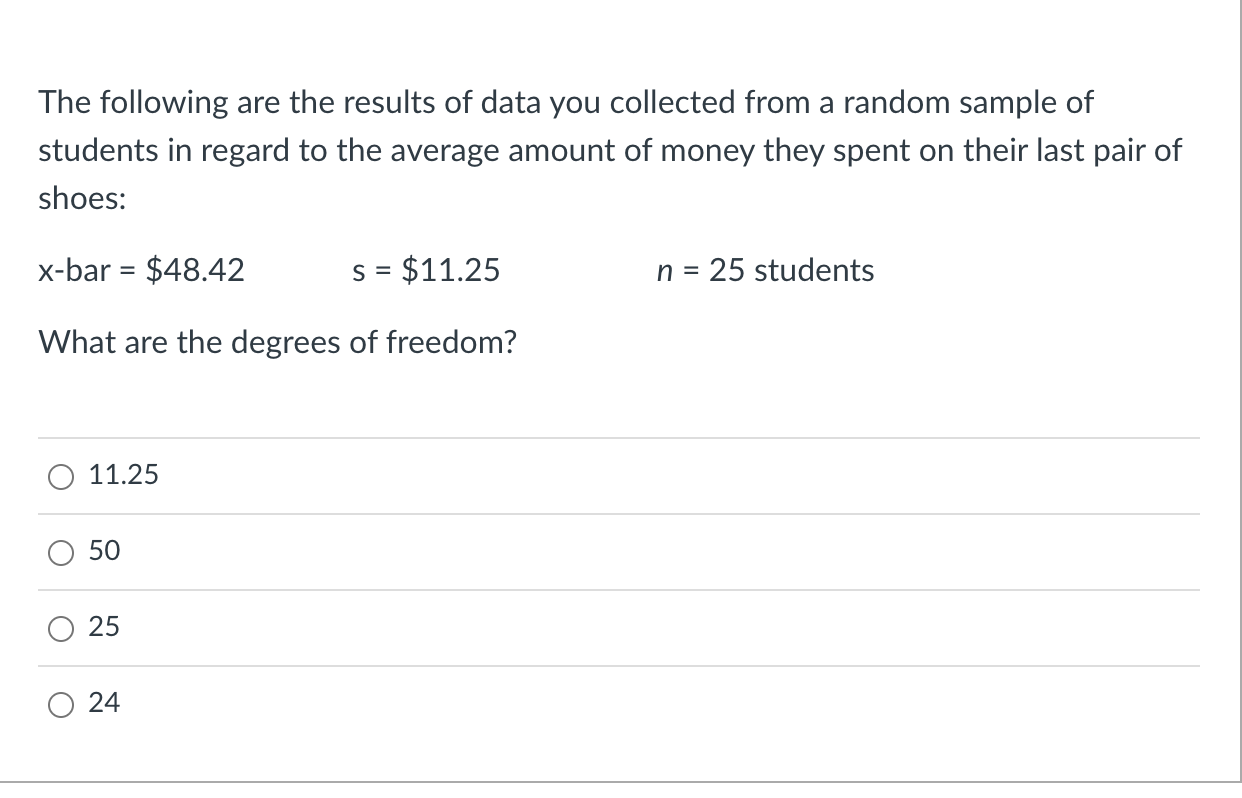Click the answer option labeled 50

tap(103, 552)
